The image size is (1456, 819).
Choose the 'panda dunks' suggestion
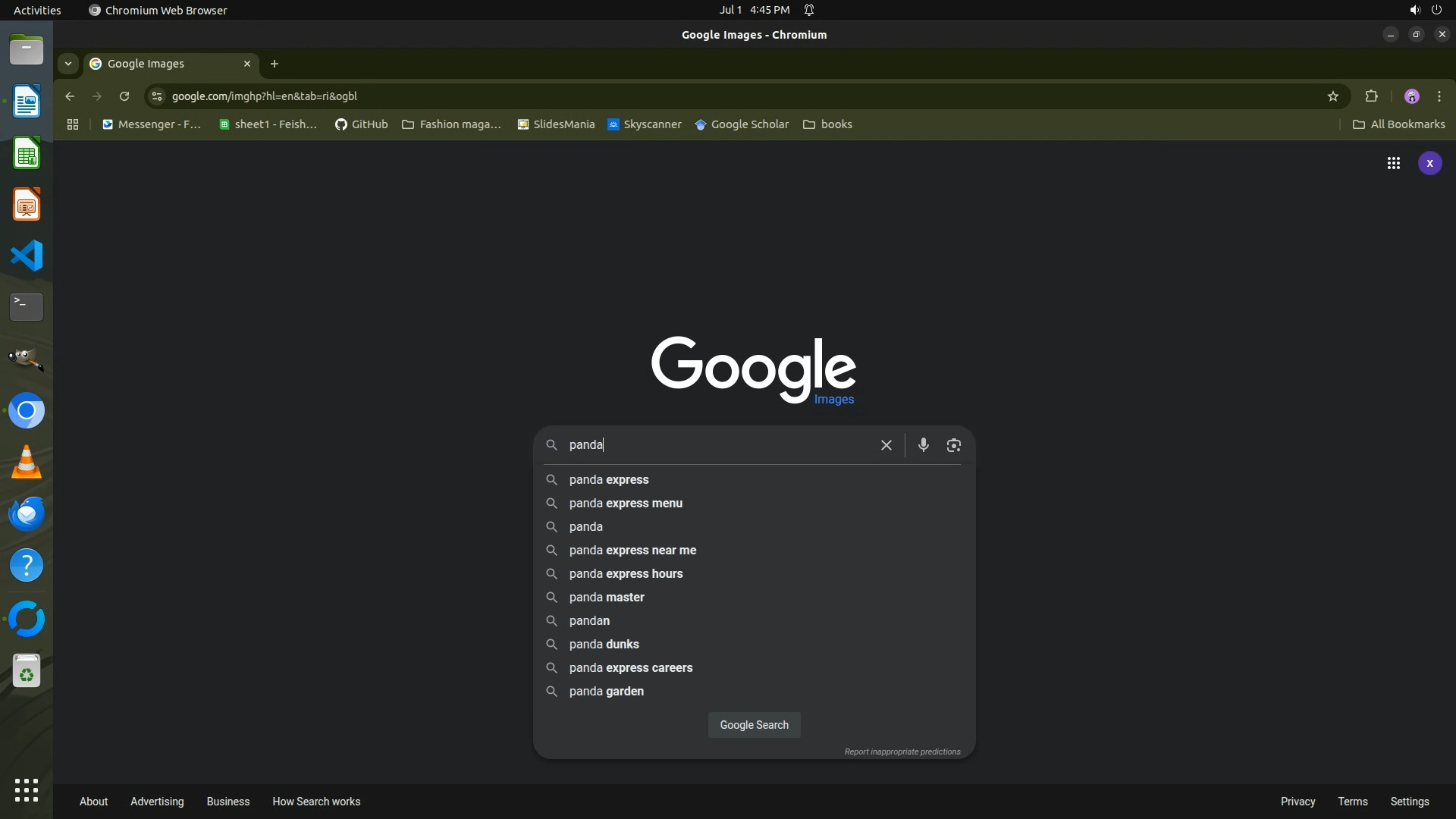(x=604, y=644)
